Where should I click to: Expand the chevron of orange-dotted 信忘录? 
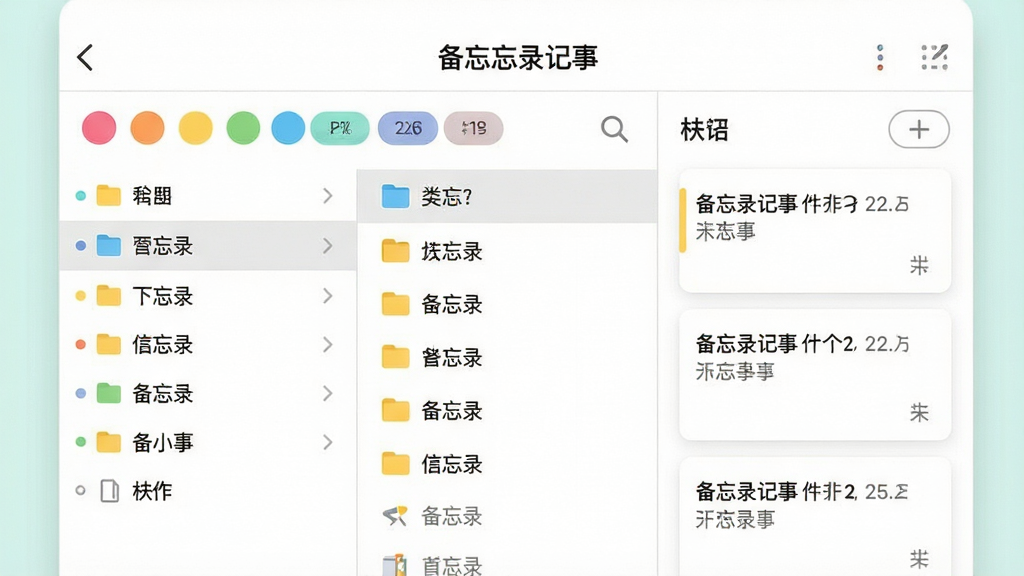[328, 345]
